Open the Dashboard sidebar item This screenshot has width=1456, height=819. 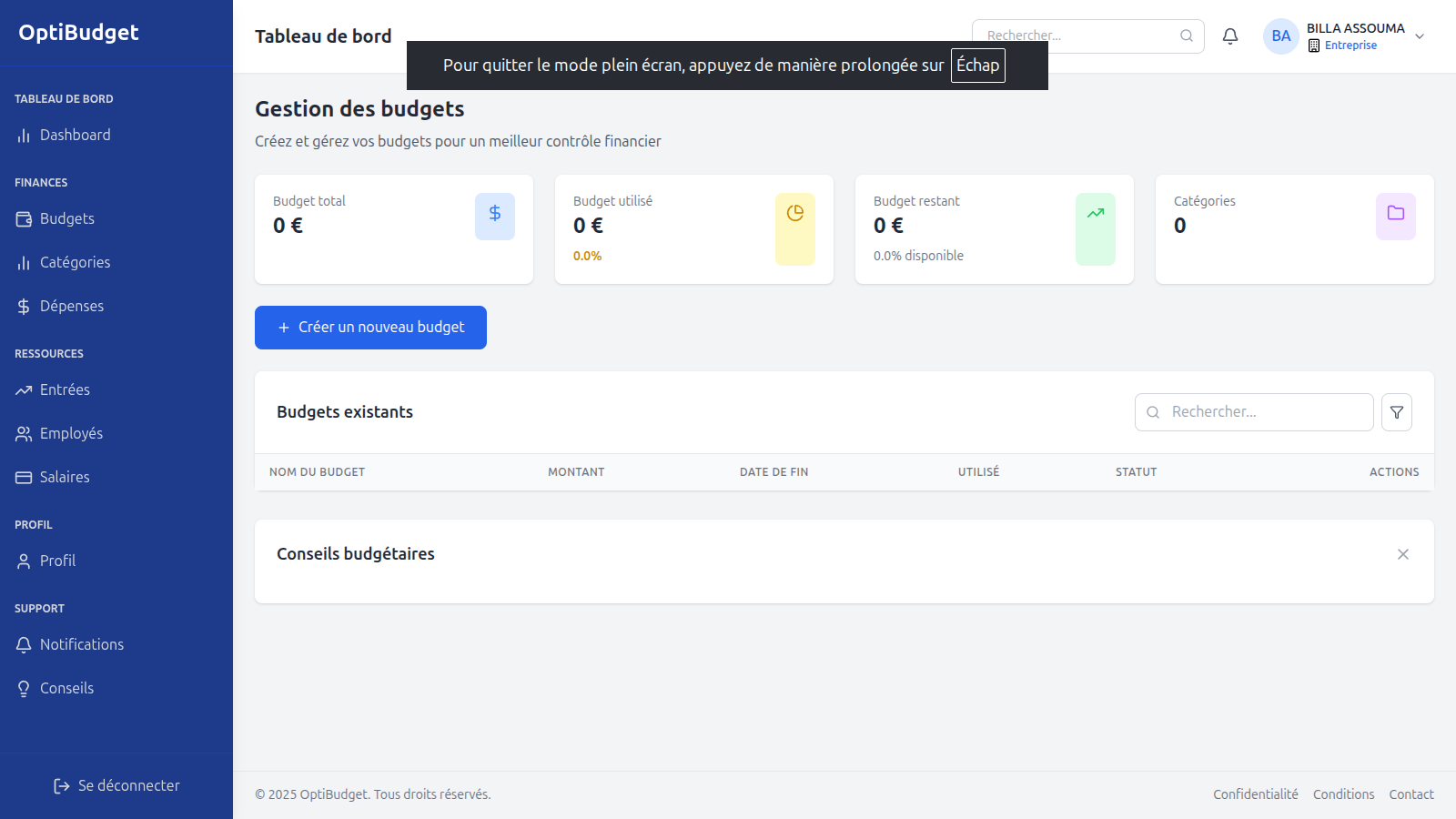75,135
